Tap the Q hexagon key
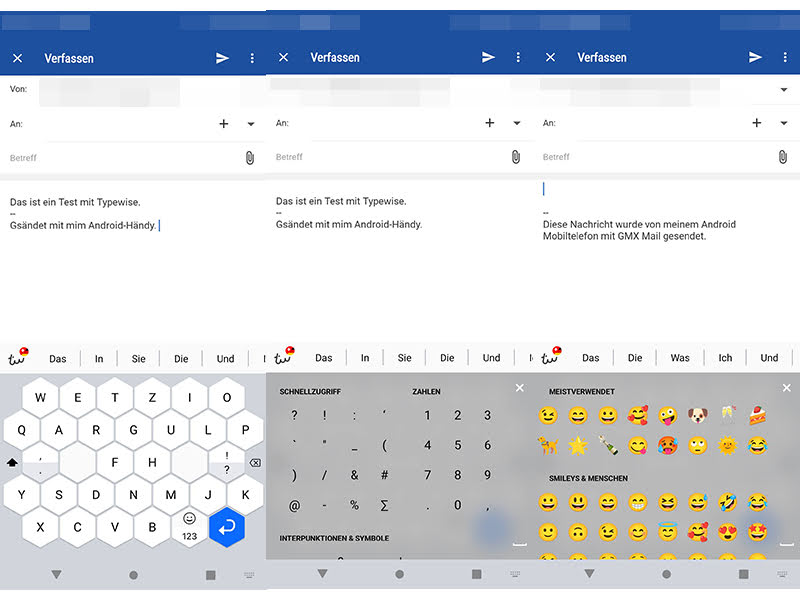 click(x=21, y=430)
